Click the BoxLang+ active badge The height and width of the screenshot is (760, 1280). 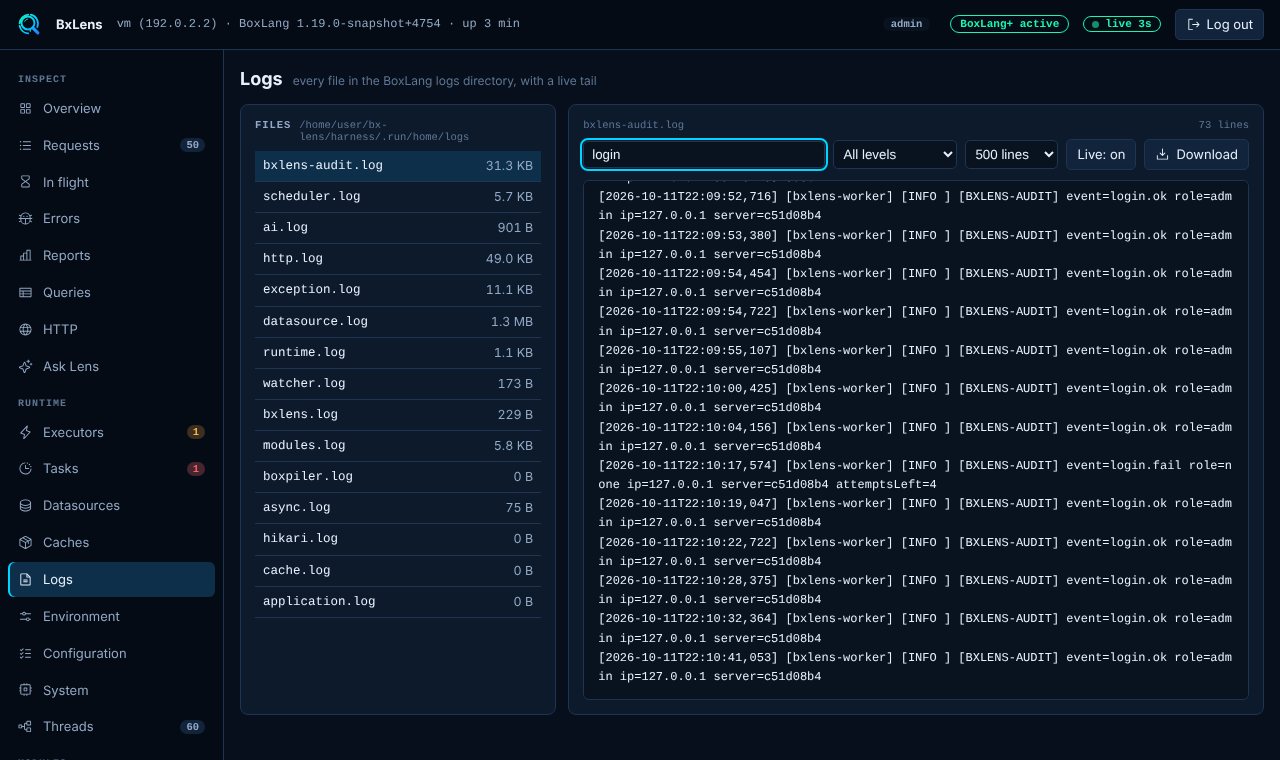(x=1009, y=24)
